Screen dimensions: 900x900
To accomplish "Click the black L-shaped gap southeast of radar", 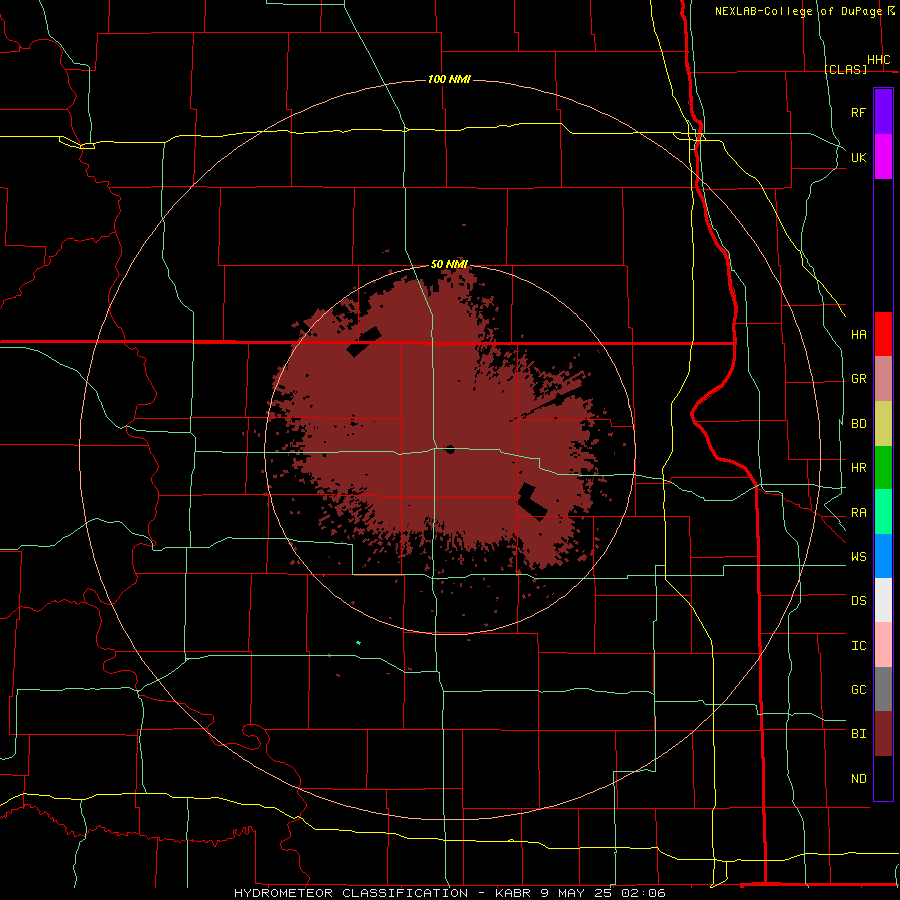I will tap(533, 502).
